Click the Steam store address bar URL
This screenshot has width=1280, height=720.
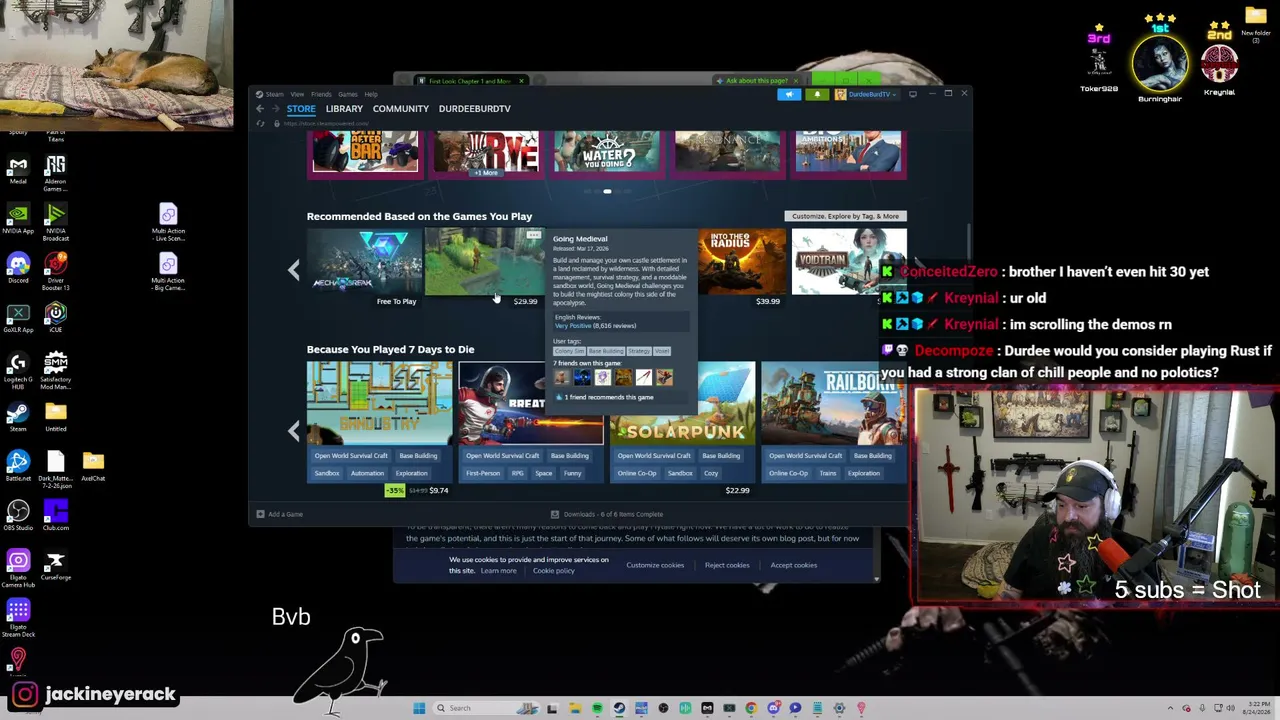pyautogui.click(x=328, y=124)
